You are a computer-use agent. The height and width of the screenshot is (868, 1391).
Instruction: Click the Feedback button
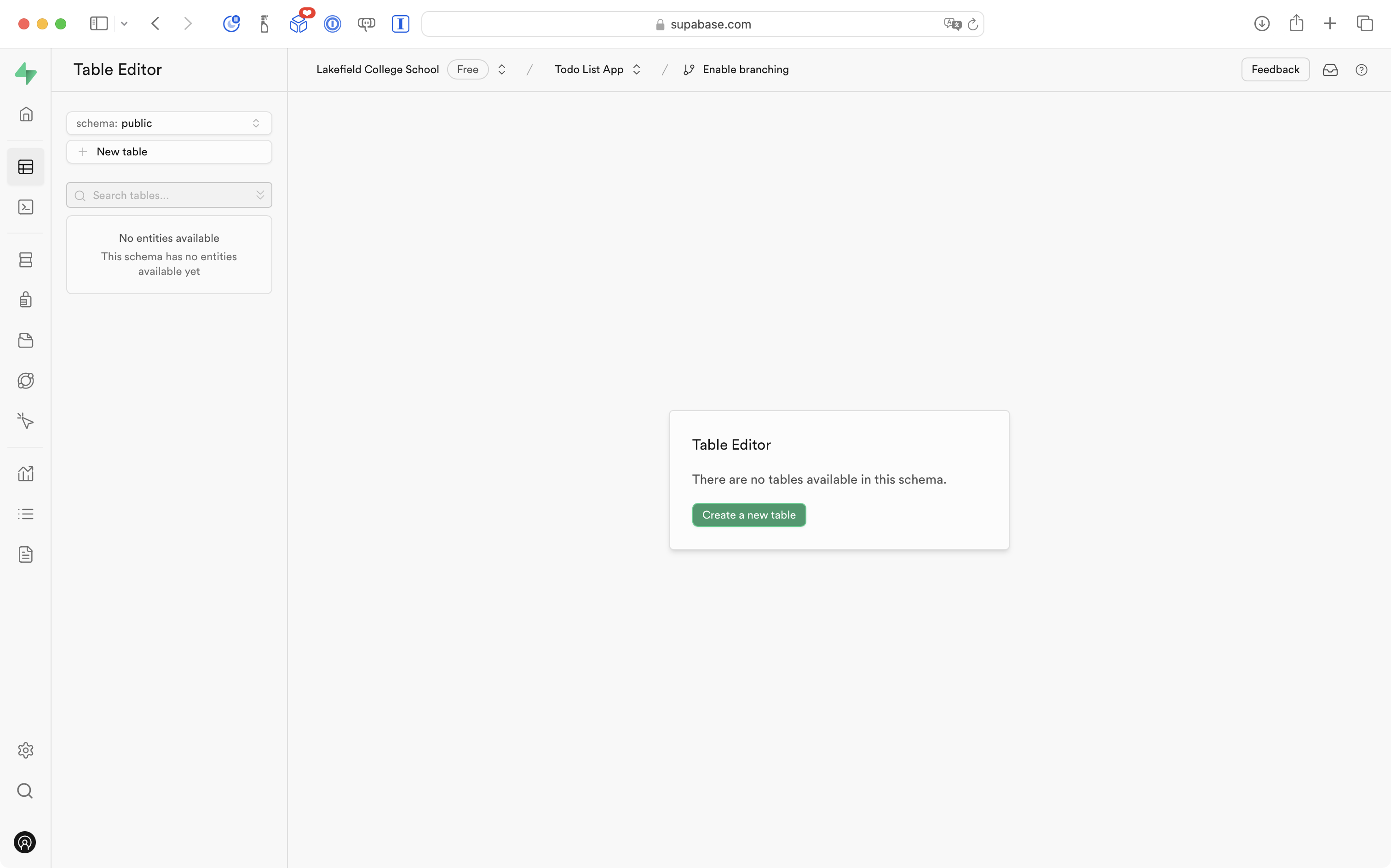click(1275, 69)
